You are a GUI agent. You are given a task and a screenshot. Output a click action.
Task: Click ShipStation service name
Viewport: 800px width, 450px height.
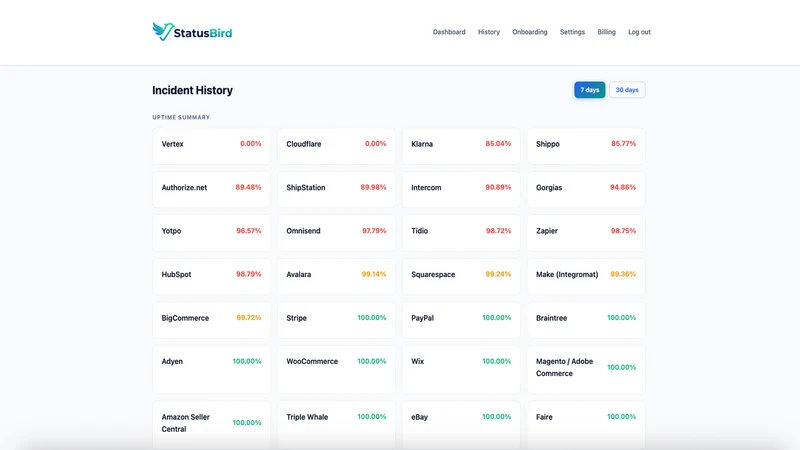click(x=306, y=187)
